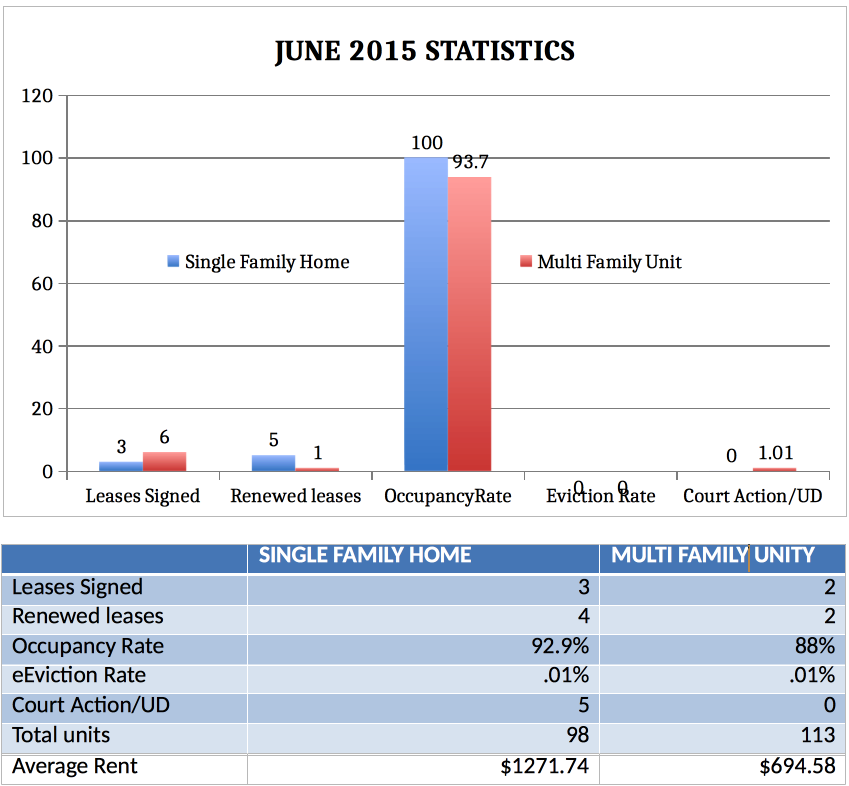Viewport: 849px width, 786px height.
Task: Click the Renewed leases axis label
Action: point(296,496)
